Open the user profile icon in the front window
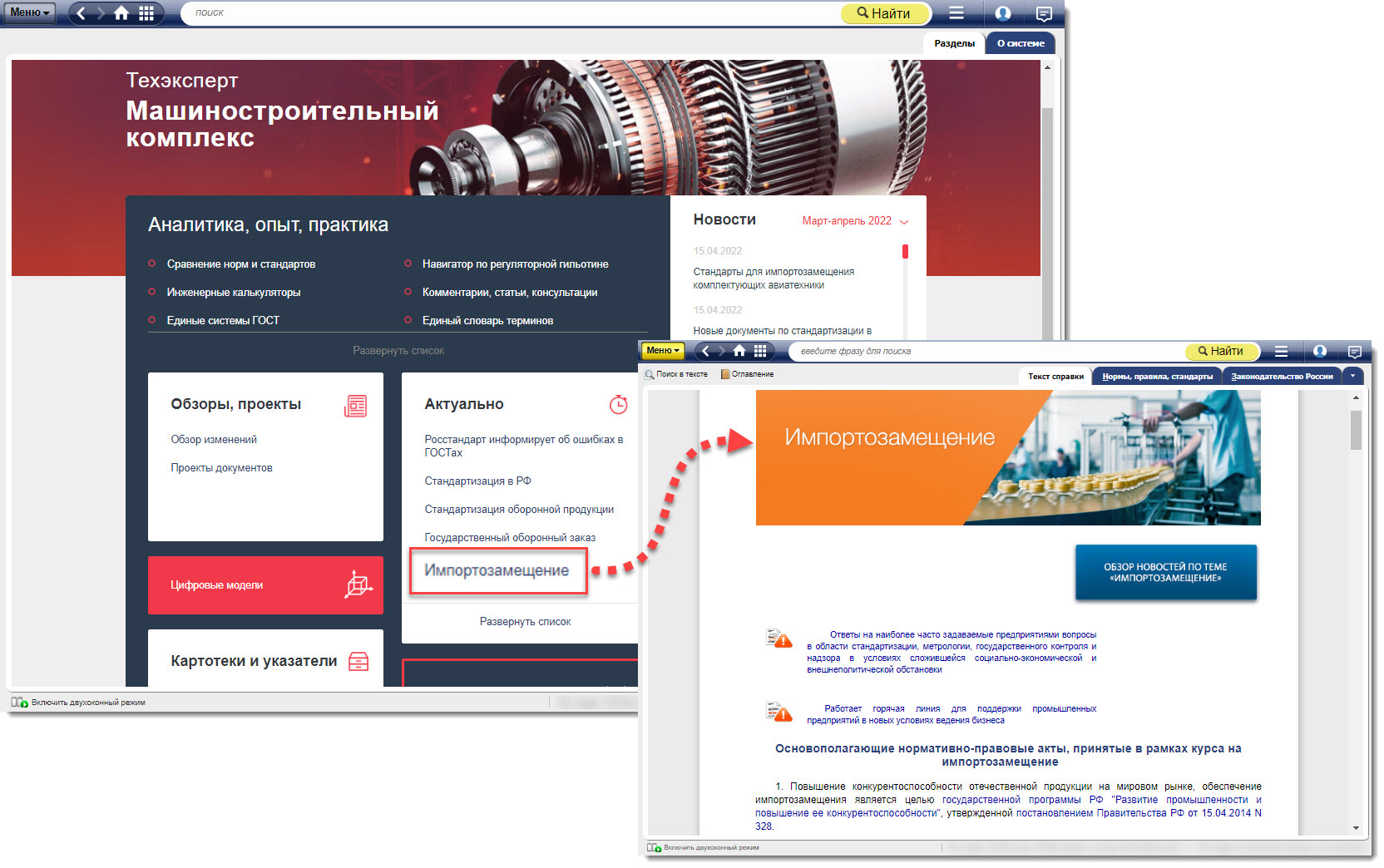This screenshot has width=1384, height=868. pyautogui.click(x=1319, y=352)
